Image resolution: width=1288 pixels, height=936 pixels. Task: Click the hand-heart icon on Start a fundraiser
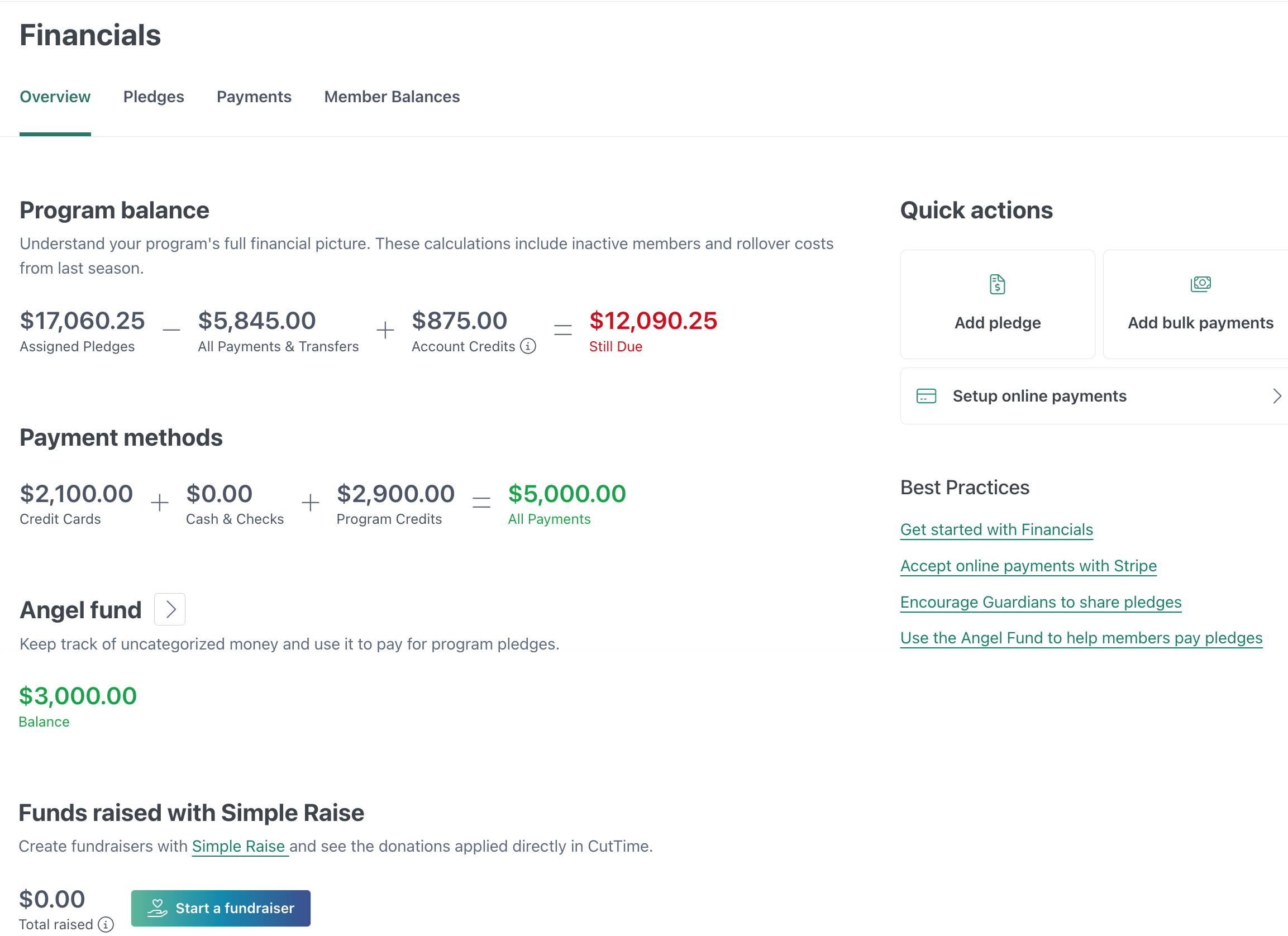(x=158, y=908)
